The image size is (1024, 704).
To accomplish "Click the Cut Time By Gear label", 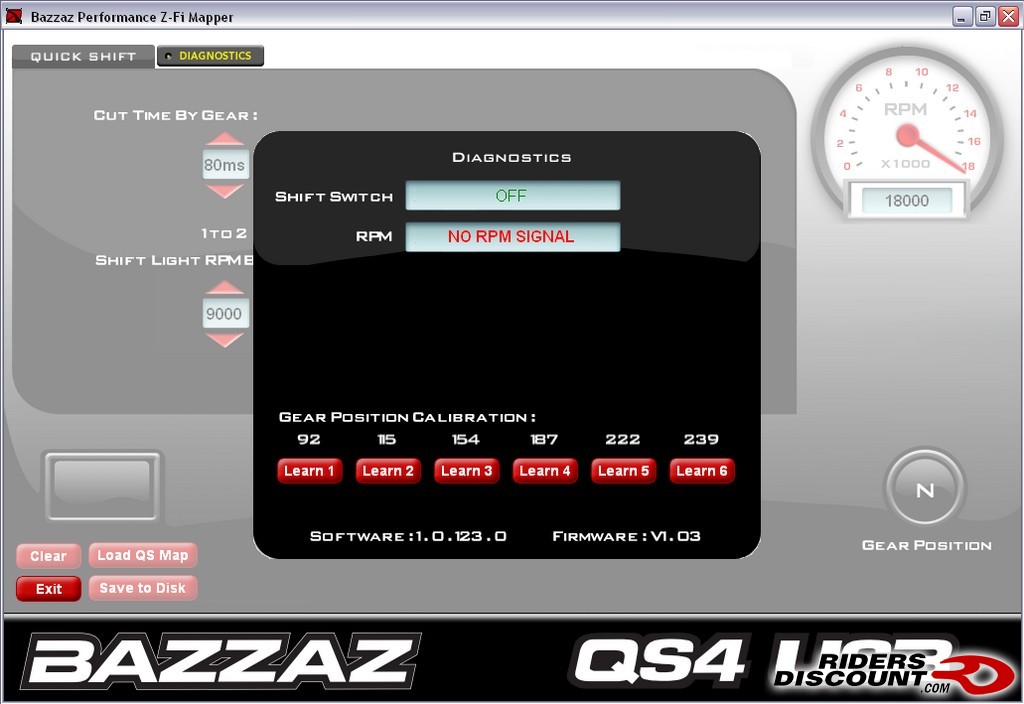I will tap(176, 116).
